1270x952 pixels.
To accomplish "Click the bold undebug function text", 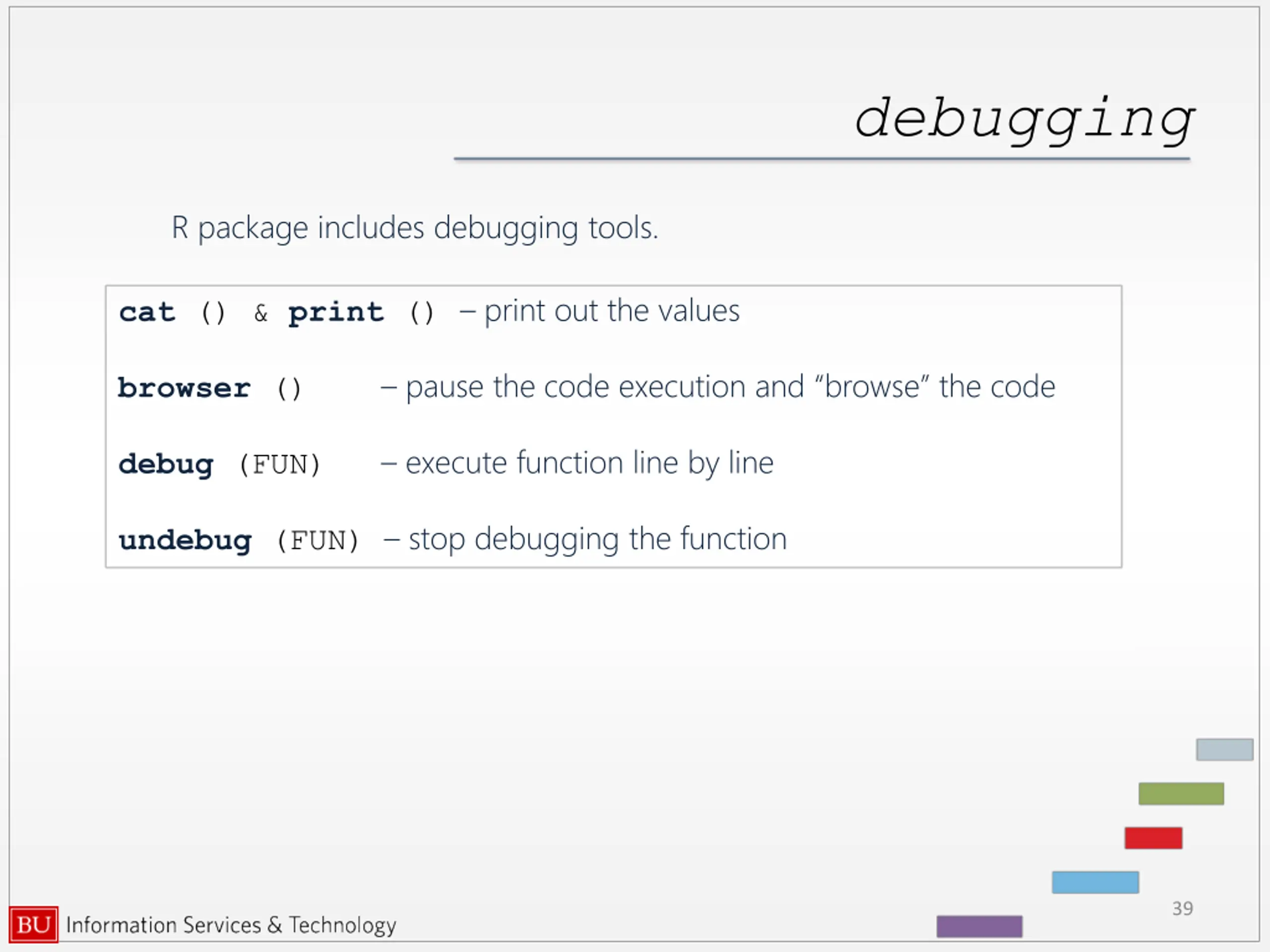I will click(x=185, y=541).
